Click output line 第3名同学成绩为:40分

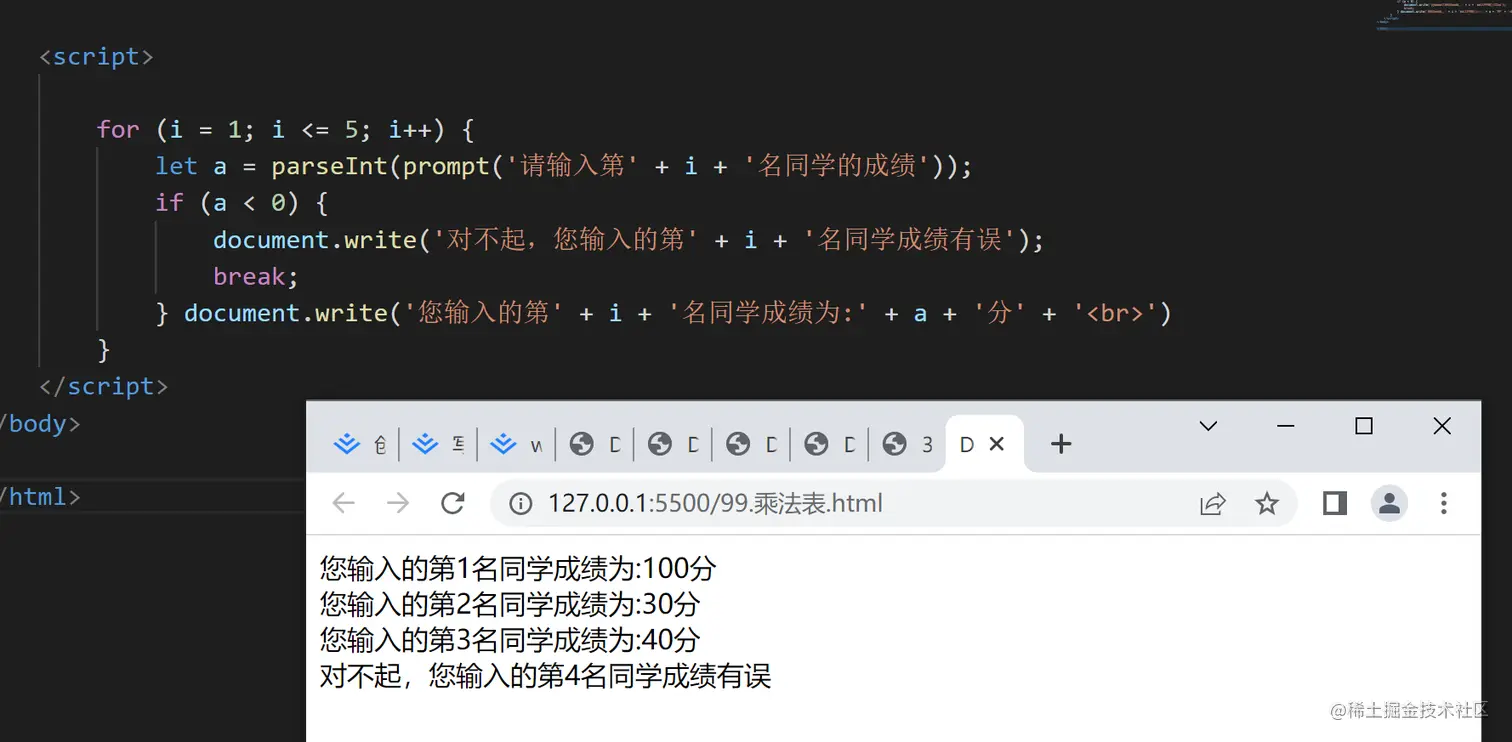[x=510, y=640]
